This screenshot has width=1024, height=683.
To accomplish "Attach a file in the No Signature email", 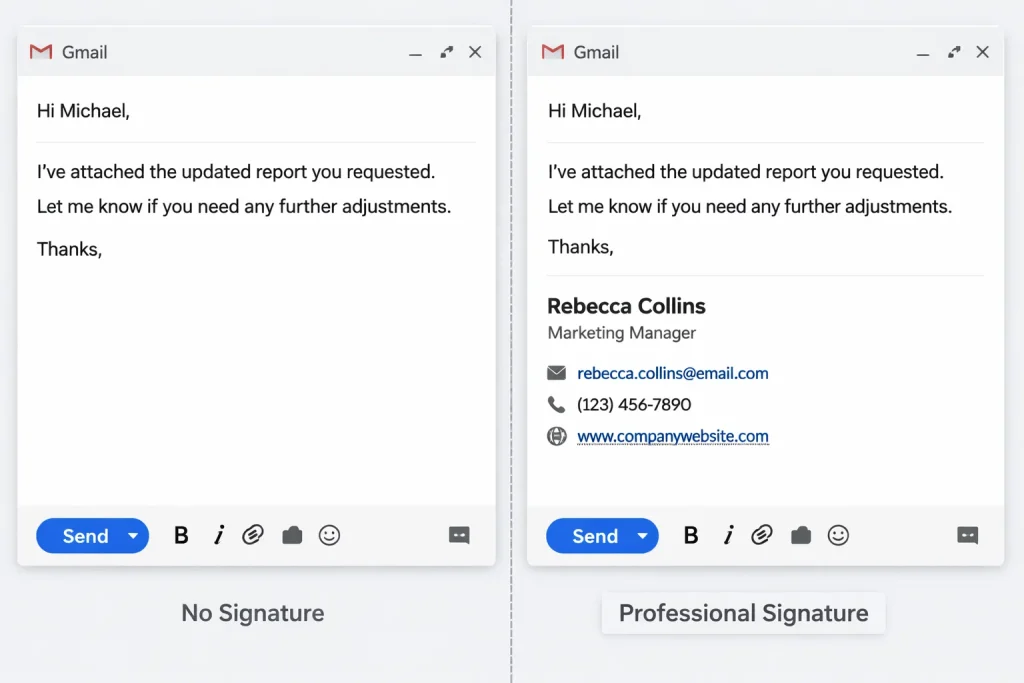I will click(253, 536).
